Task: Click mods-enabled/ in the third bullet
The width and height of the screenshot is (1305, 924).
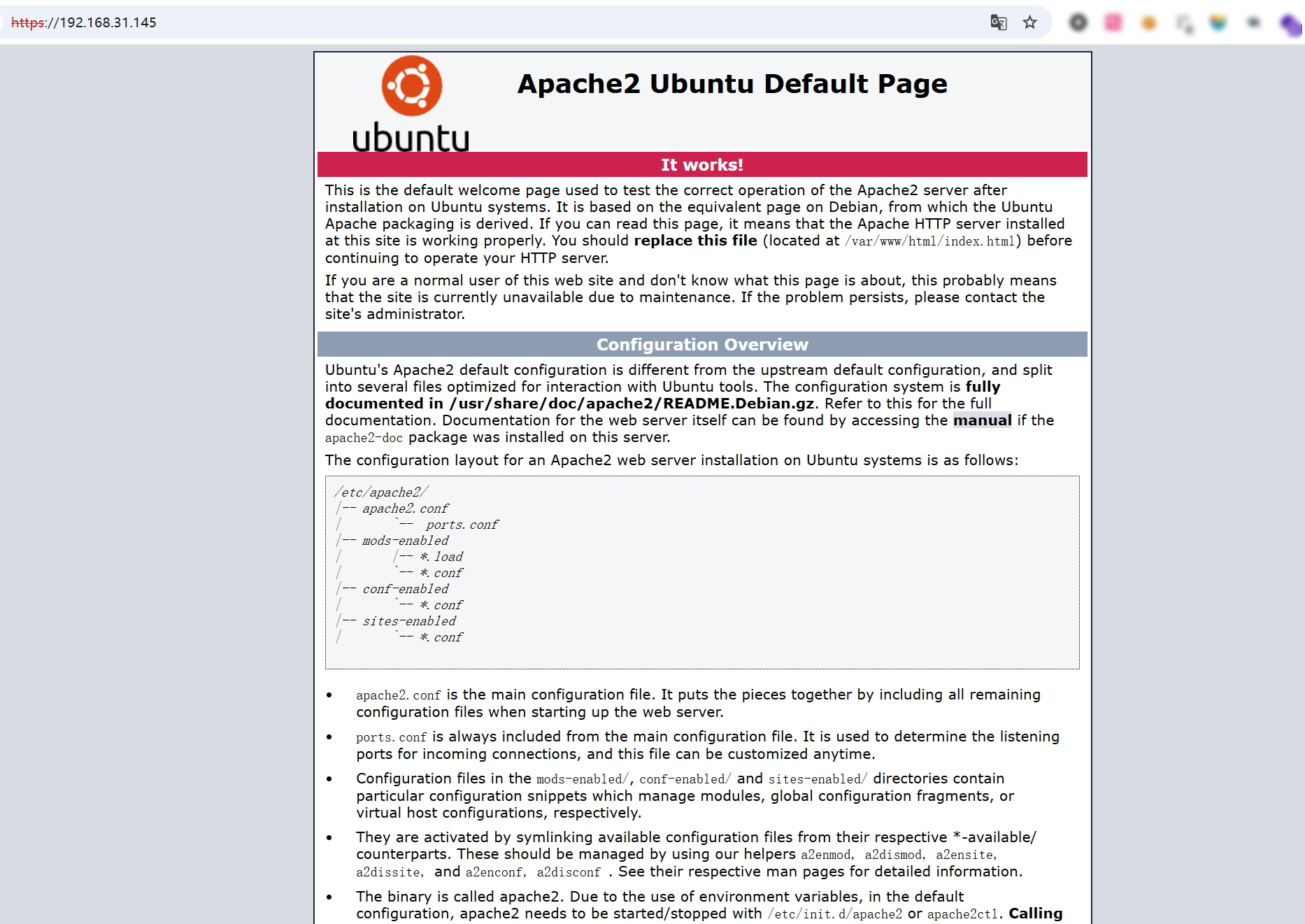Action: (583, 779)
